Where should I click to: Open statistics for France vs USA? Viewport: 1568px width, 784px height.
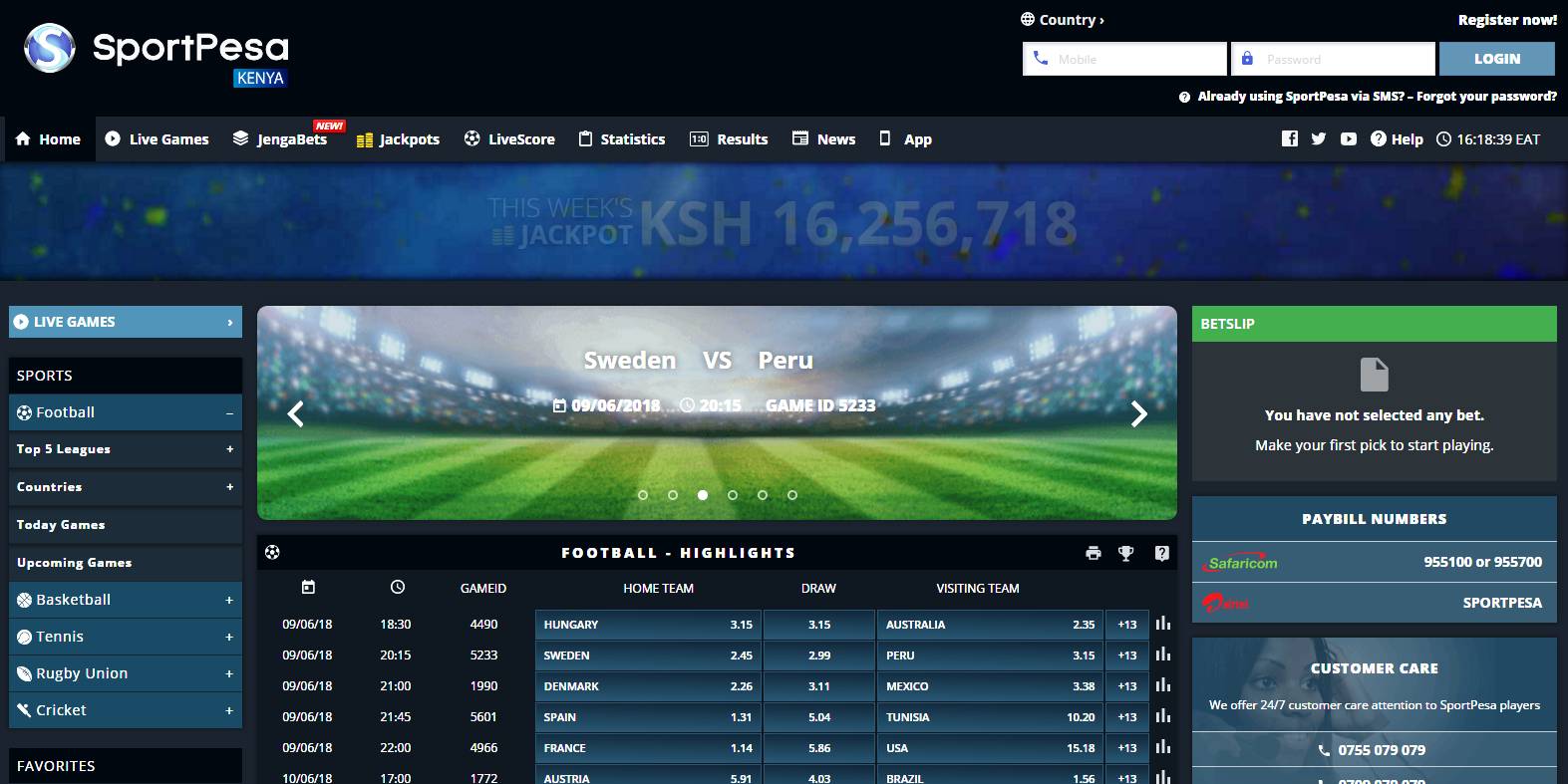pos(1163,747)
